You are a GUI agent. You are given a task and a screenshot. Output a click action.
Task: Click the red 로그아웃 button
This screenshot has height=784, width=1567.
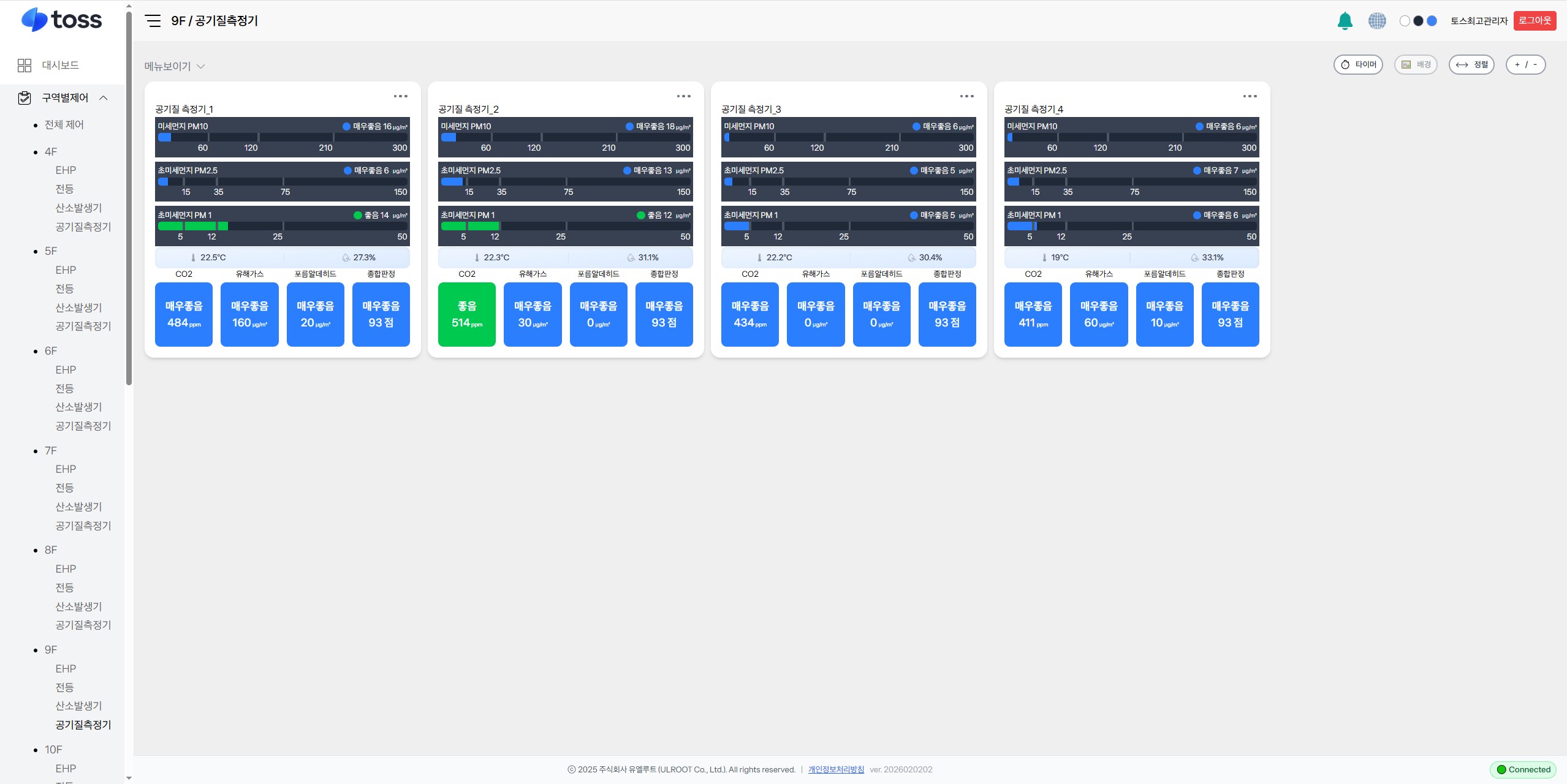click(x=1535, y=21)
